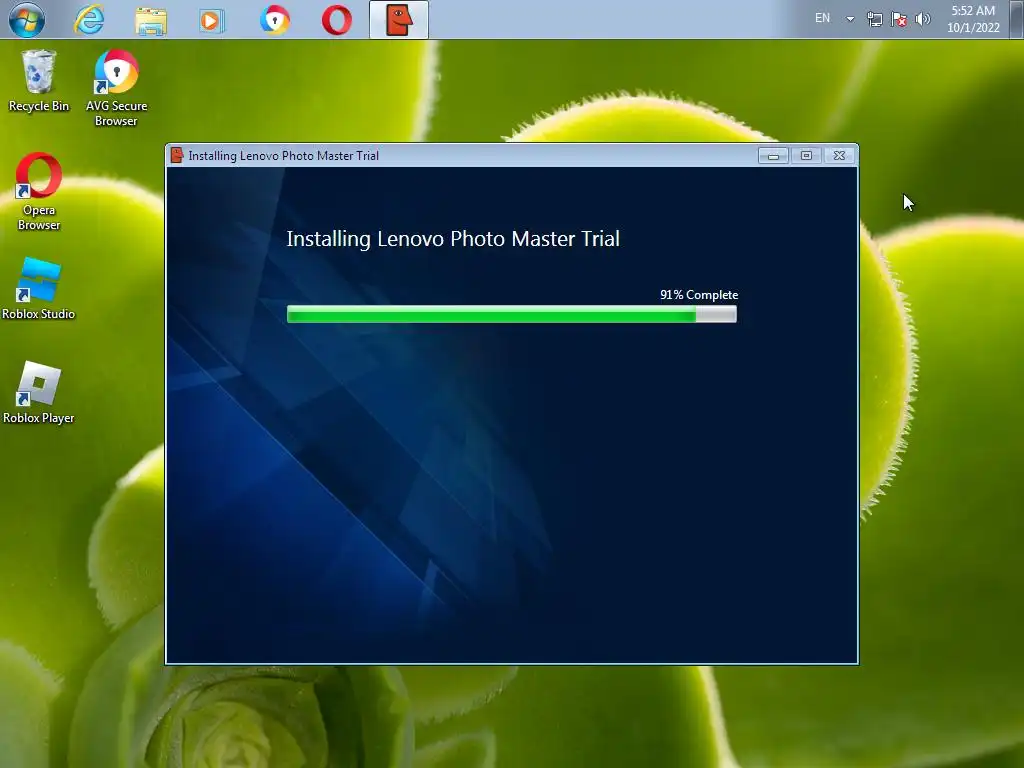Open the volume speaker tray icon
Screen dimensions: 1024x768
[x=923, y=19]
